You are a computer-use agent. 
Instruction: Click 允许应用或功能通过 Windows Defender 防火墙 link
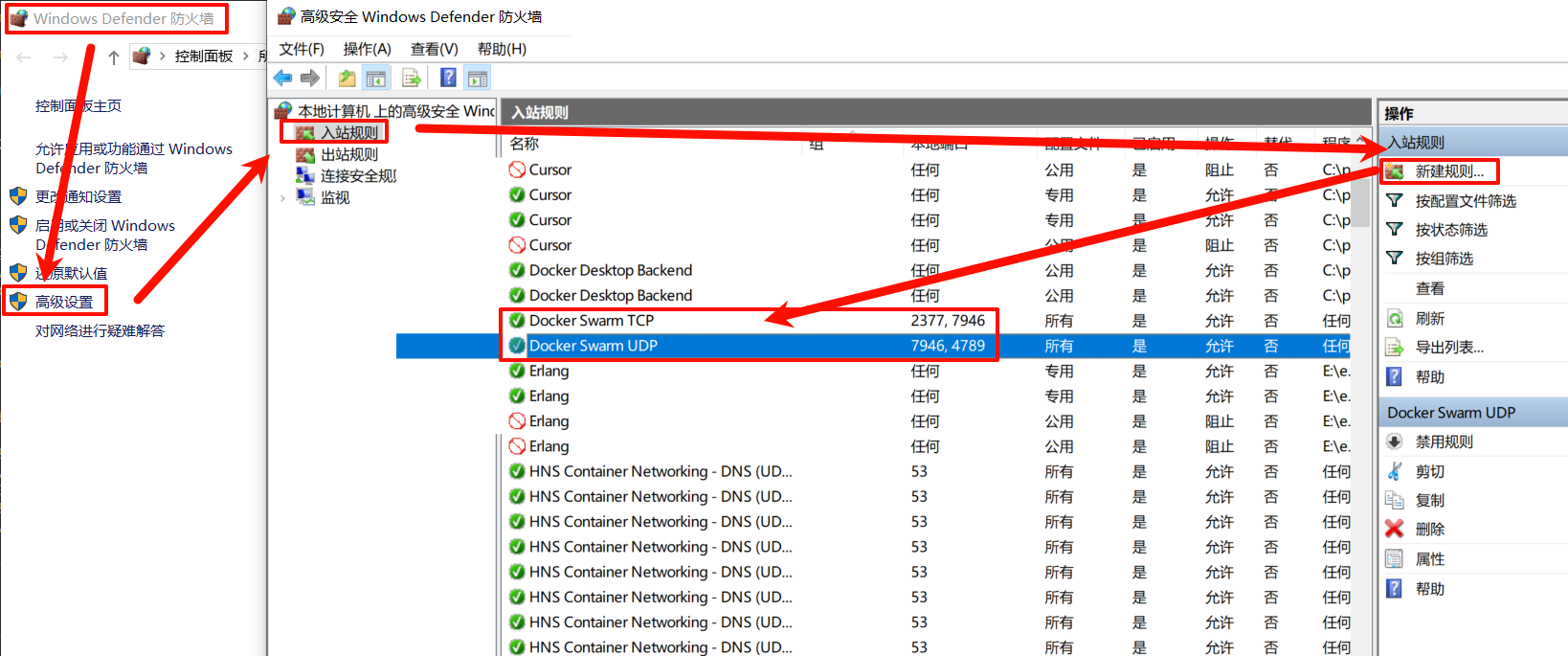[x=134, y=158]
